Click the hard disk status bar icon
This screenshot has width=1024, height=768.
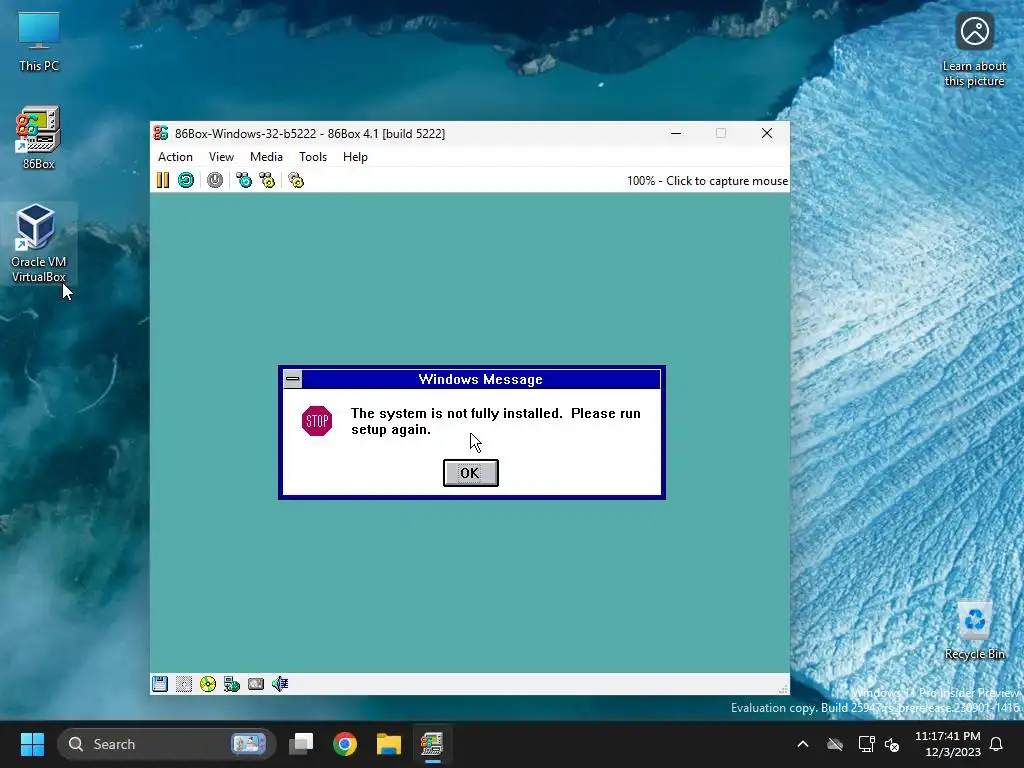(x=256, y=684)
